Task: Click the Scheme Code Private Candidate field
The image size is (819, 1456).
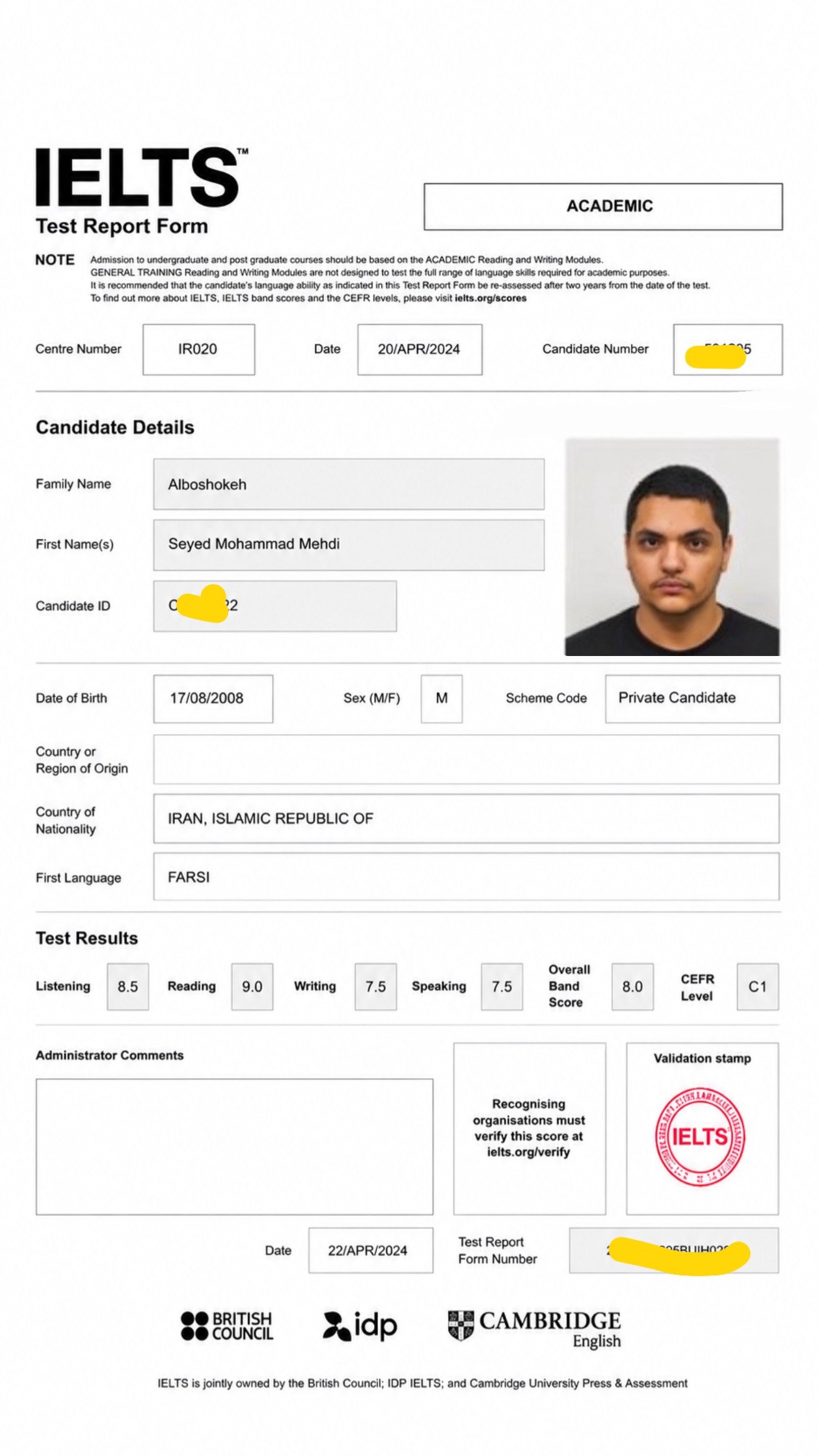Action: click(x=692, y=699)
